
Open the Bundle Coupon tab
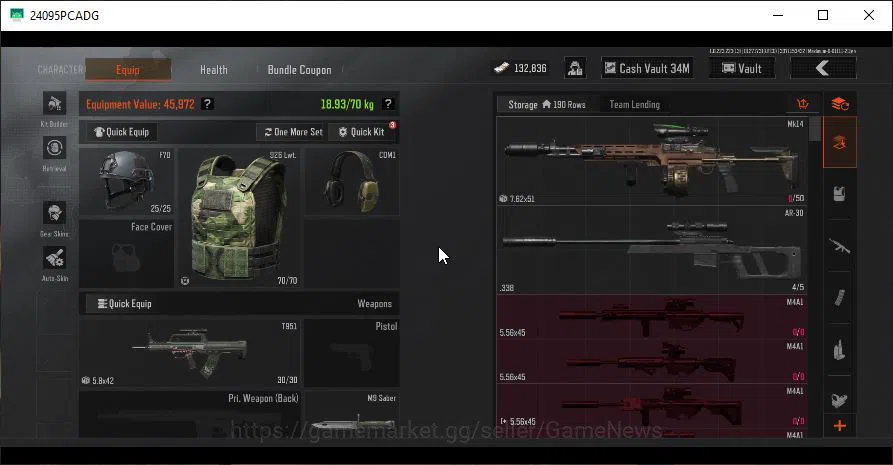pyautogui.click(x=300, y=70)
